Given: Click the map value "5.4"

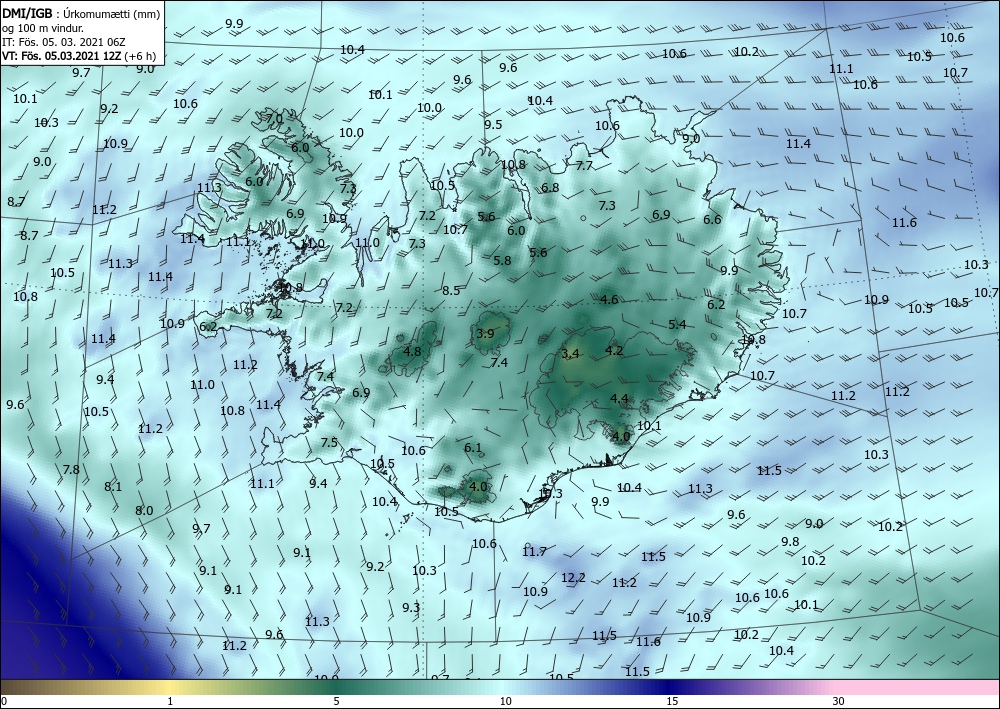Looking at the screenshot, I should coord(677,325).
